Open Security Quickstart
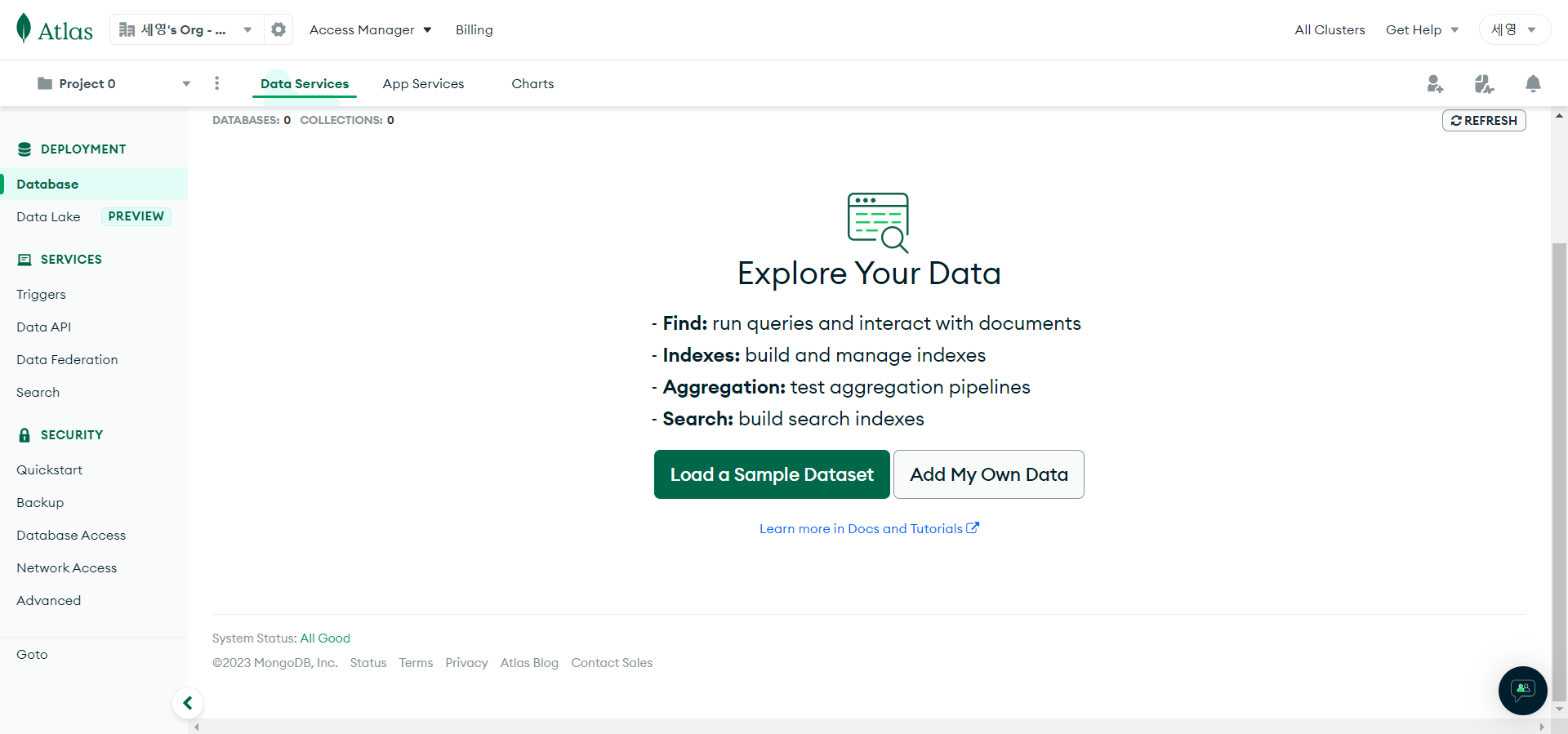This screenshot has width=1568, height=734. click(x=49, y=469)
